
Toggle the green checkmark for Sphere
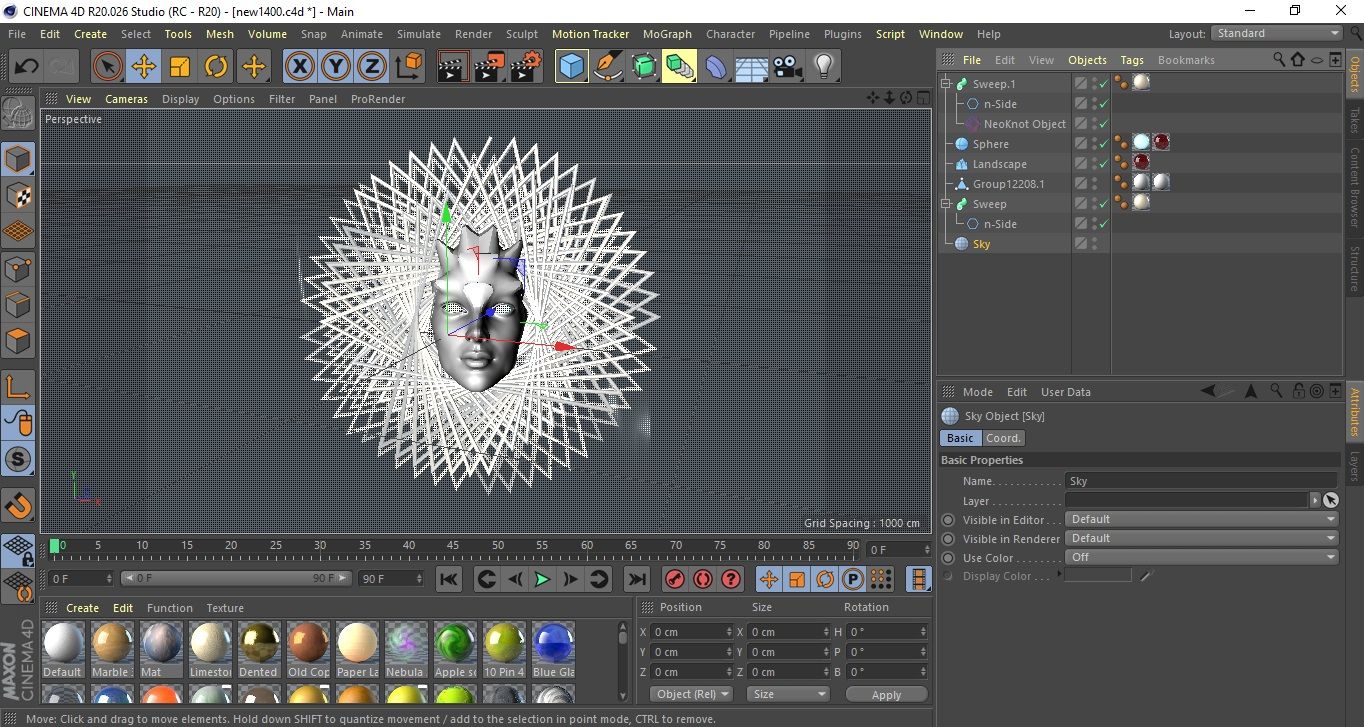tap(1104, 144)
